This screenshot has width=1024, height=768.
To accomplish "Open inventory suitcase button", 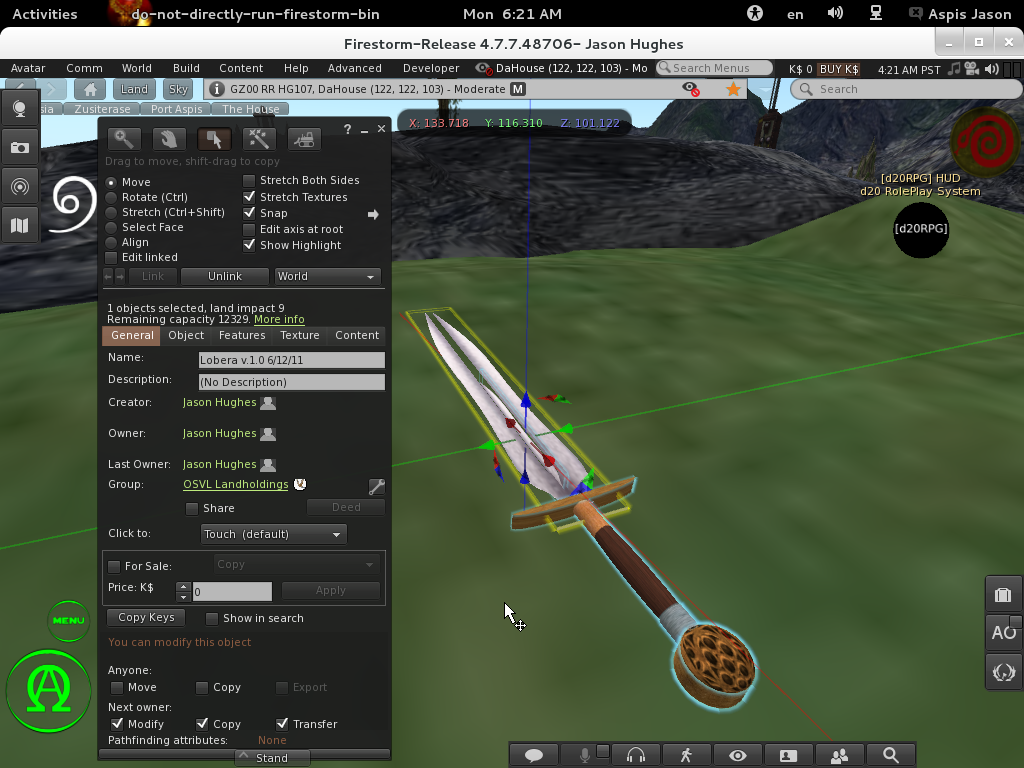I will (x=1003, y=595).
